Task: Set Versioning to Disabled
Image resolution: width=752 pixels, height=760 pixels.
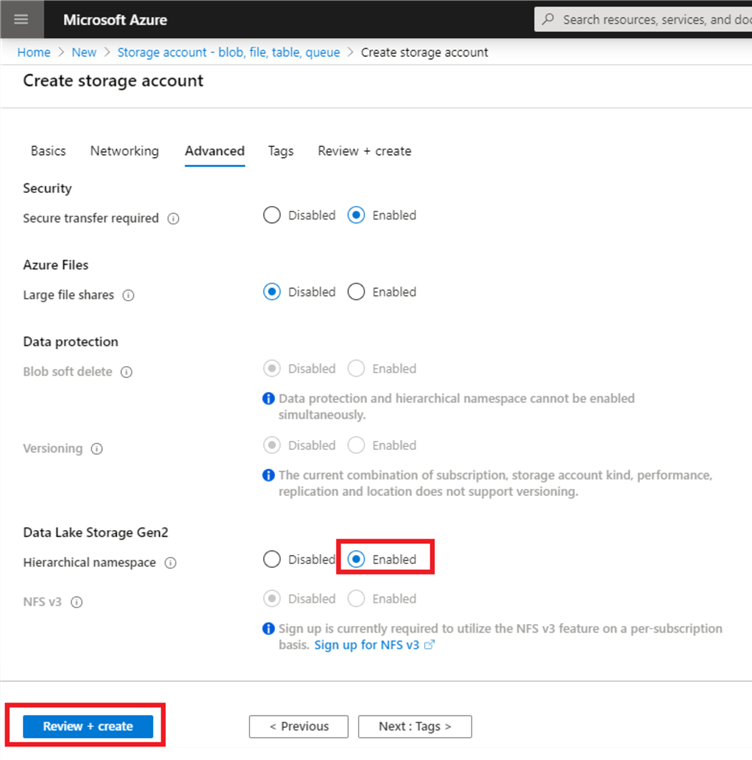Action: (x=272, y=445)
